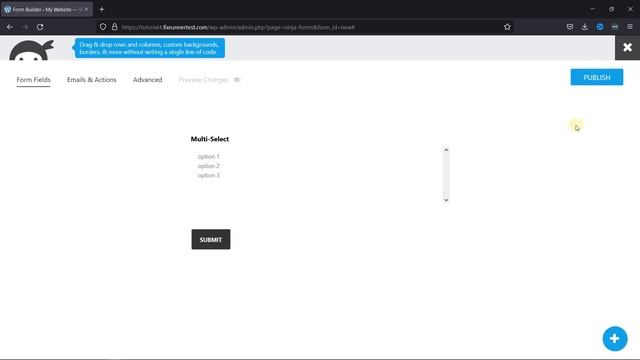The height and width of the screenshot is (360, 640).
Task: Click the Ninja Forms mascot logo
Action: coord(32,50)
